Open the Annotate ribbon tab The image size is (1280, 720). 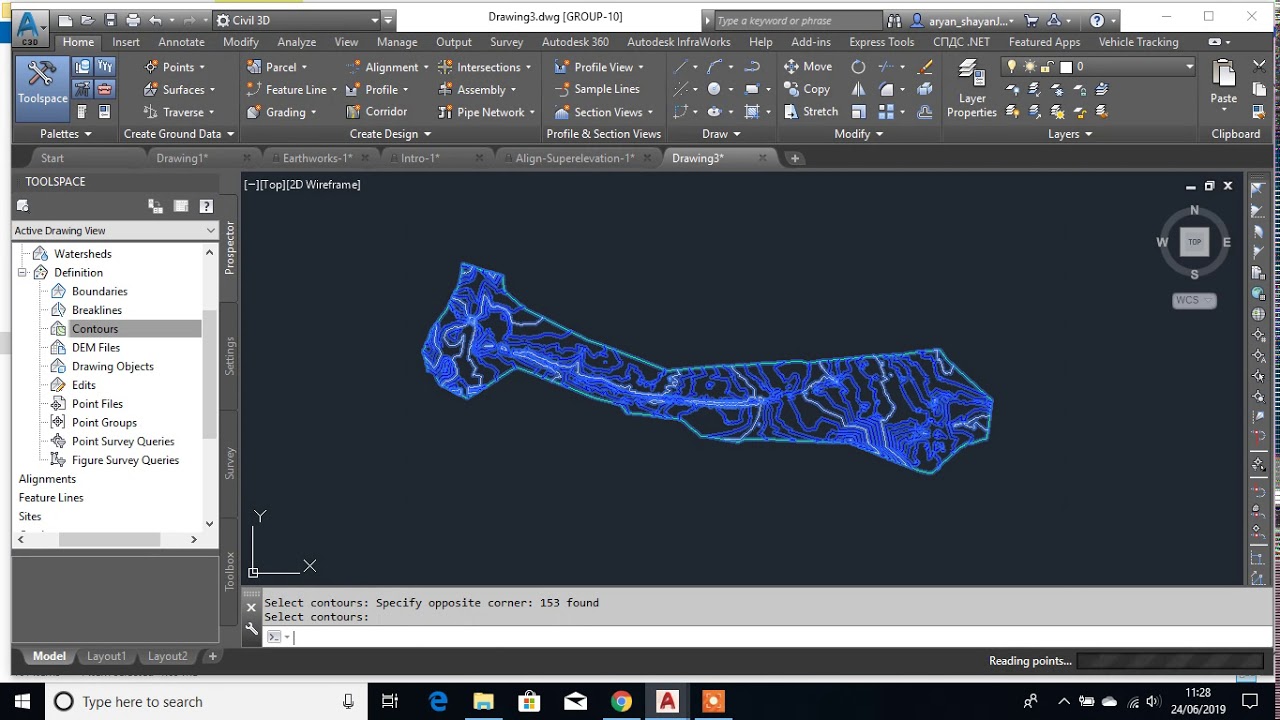tap(181, 42)
